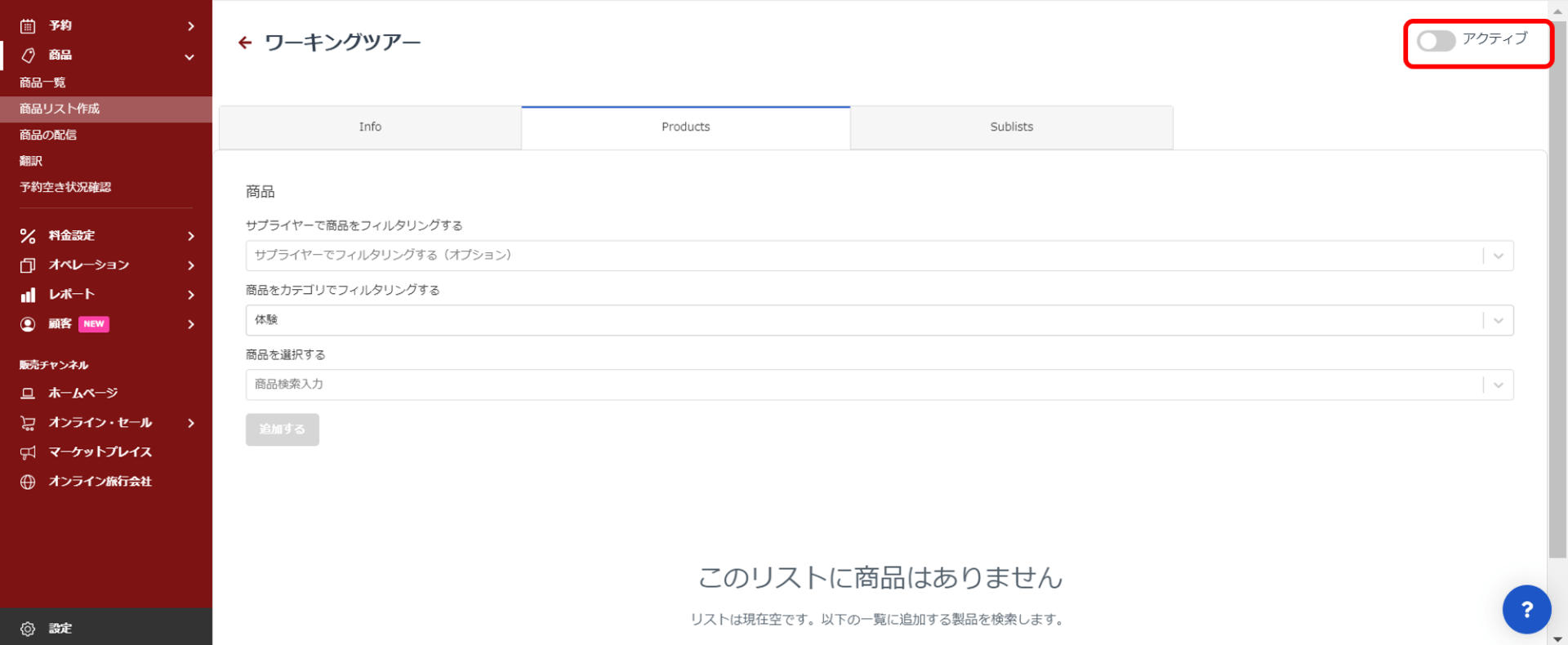Toggle the アクティブ switch on
1568x645 pixels.
coord(1436,41)
